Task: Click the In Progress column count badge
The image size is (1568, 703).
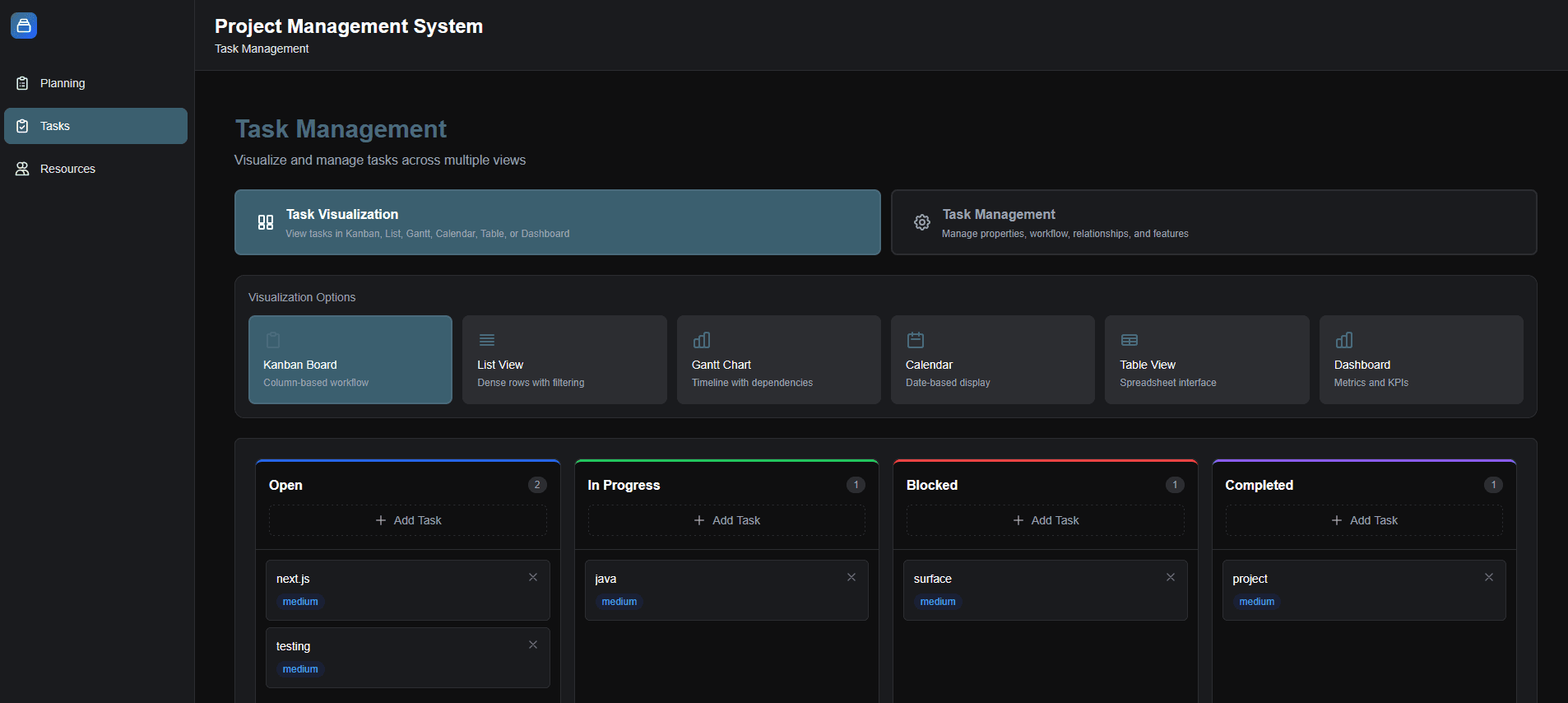Action: click(856, 485)
